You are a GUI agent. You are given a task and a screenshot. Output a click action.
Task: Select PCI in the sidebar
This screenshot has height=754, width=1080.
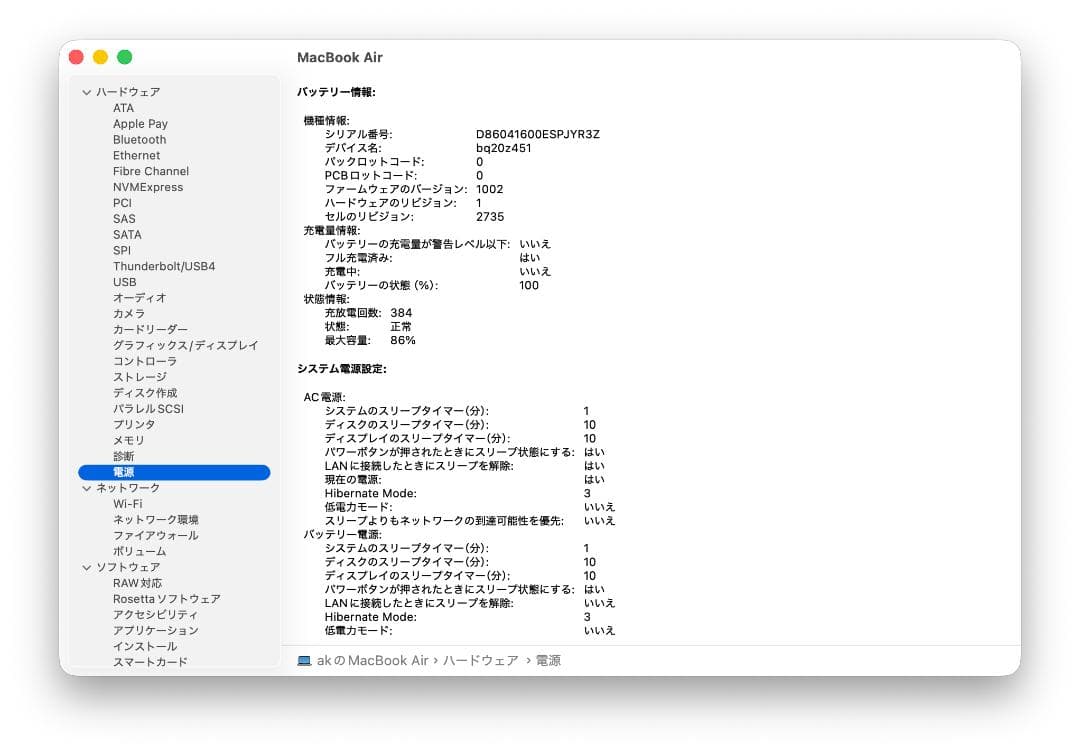122,202
